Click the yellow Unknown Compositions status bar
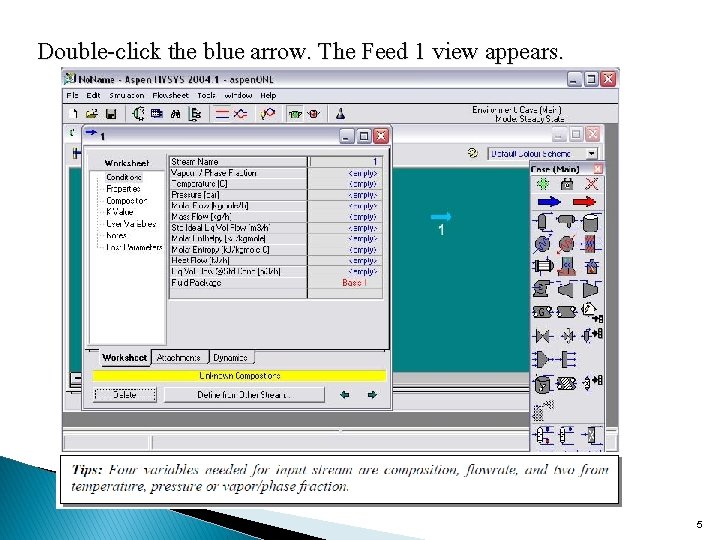This screenshot has height=540, width=720. click(x=239, y=376)
